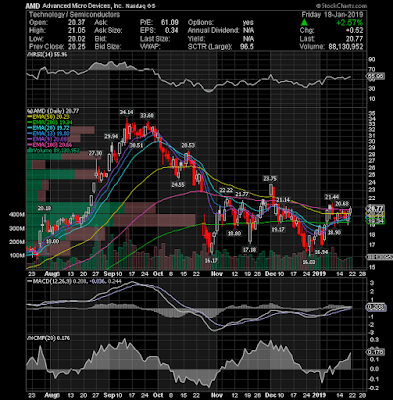
Task: Click the 'AMD (Daily) 20.77' chart legend title
Action: click(53, 111)
